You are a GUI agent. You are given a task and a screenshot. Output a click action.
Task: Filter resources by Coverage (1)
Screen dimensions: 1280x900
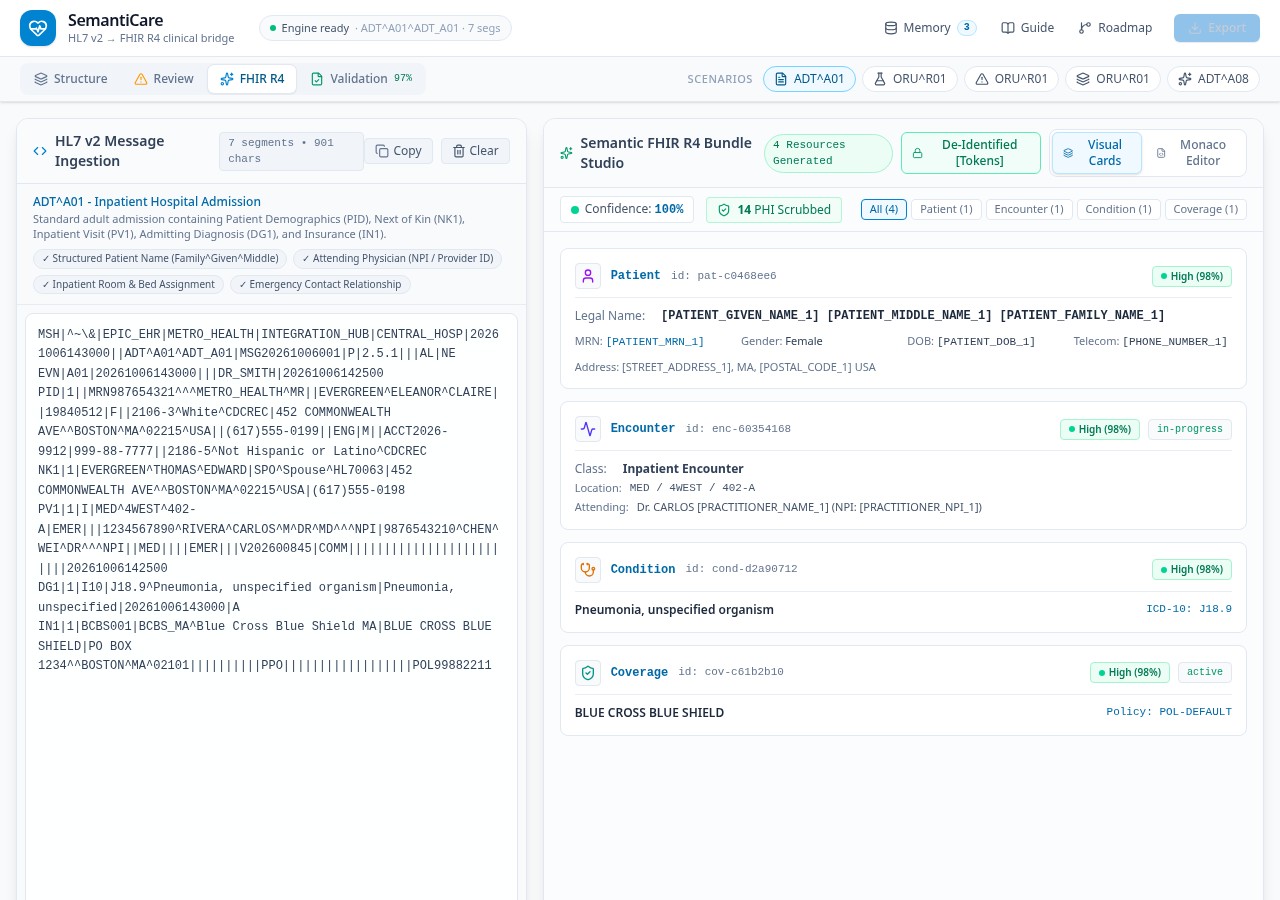(x=1206, y=209)
